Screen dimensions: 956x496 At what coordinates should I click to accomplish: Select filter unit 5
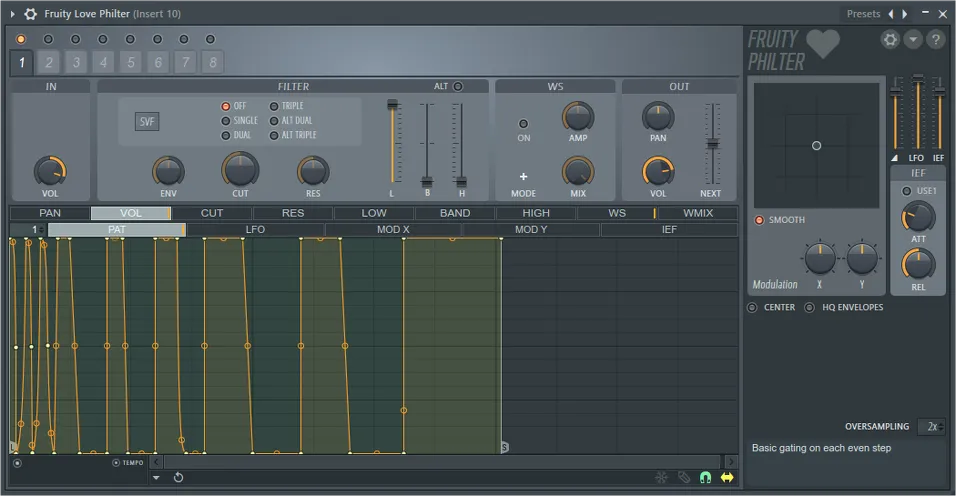click(130, 62)
